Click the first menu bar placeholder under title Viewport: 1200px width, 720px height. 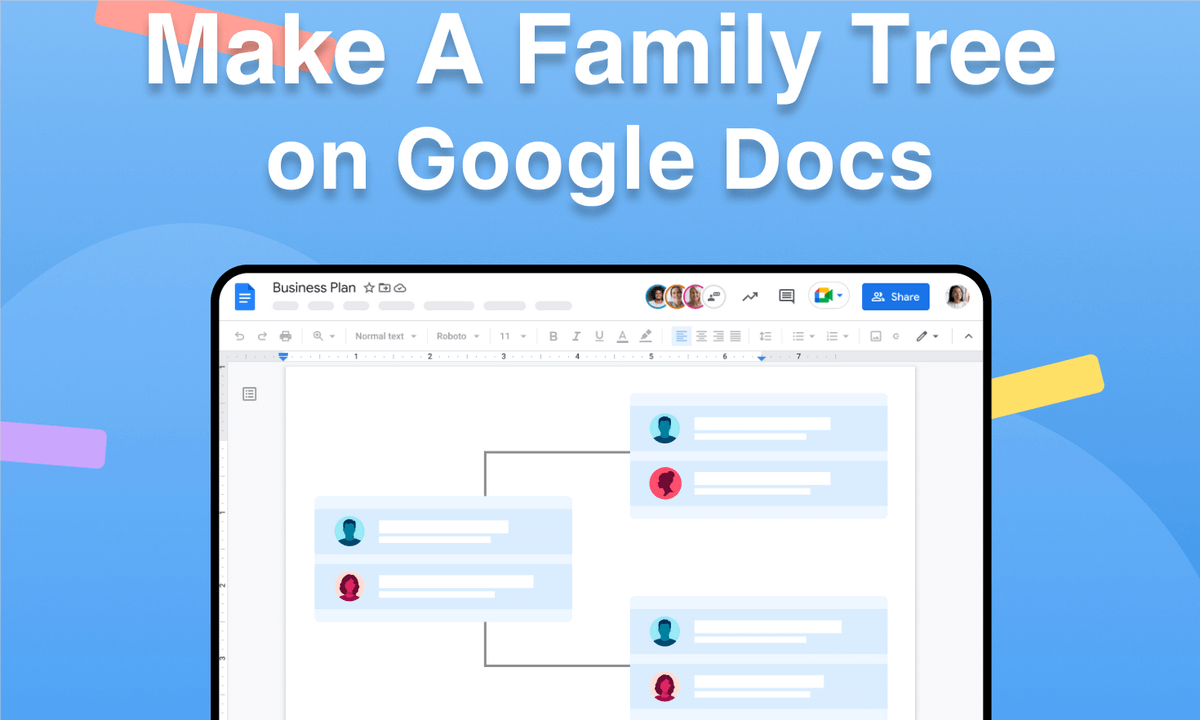pyautogui.click(x=286, y=306)
